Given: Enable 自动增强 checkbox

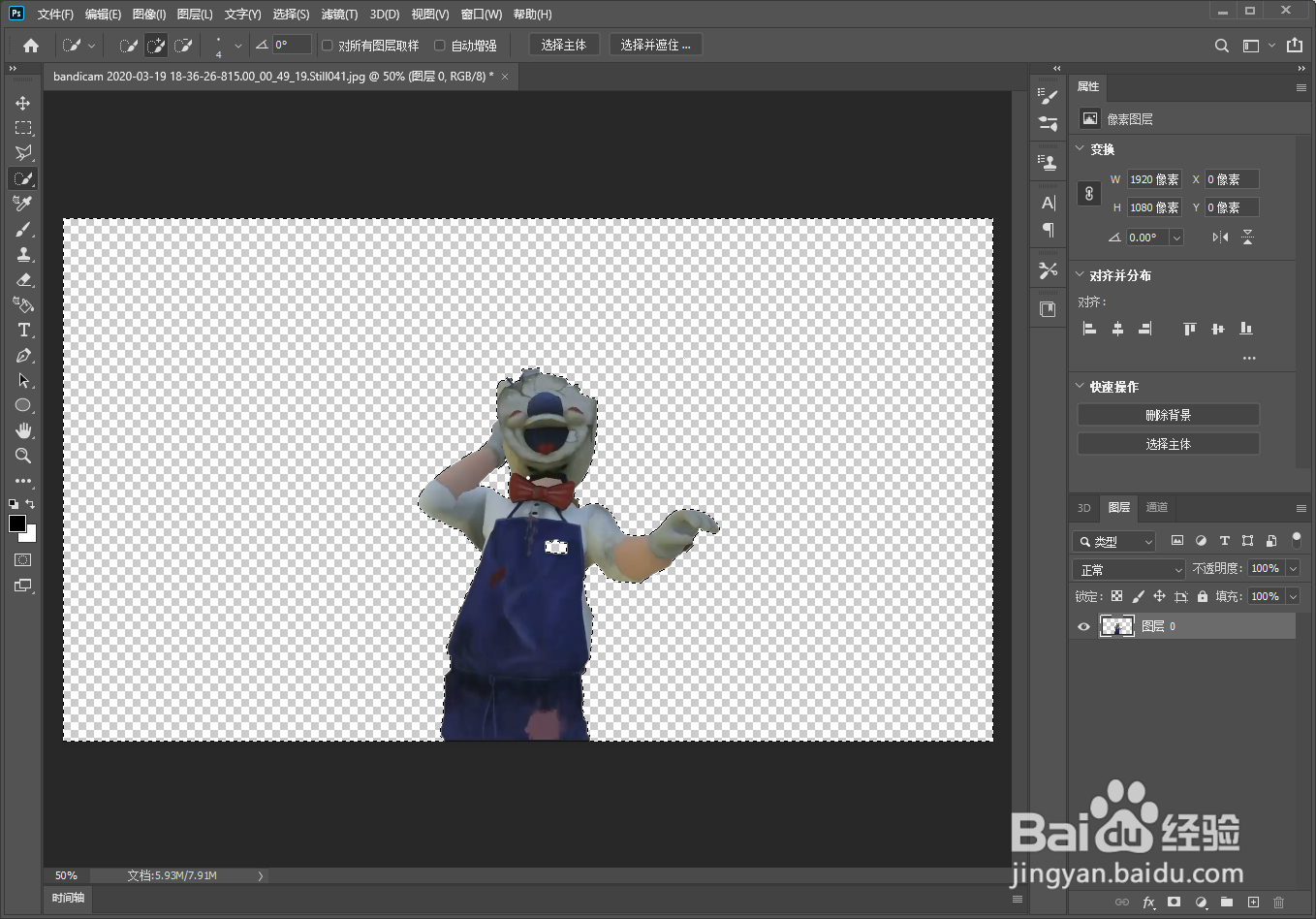Looking at the screenshot, I should coord(440,46).
